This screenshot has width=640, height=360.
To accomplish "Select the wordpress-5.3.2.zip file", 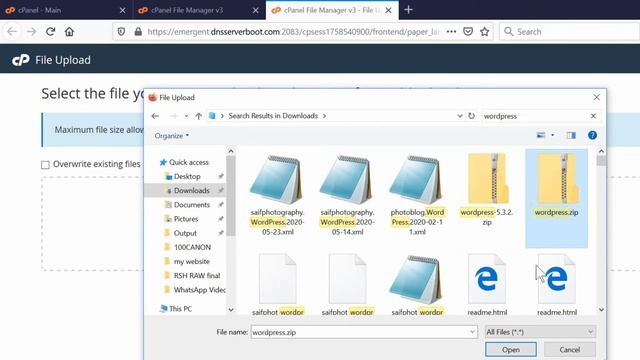I will [487, 189].
